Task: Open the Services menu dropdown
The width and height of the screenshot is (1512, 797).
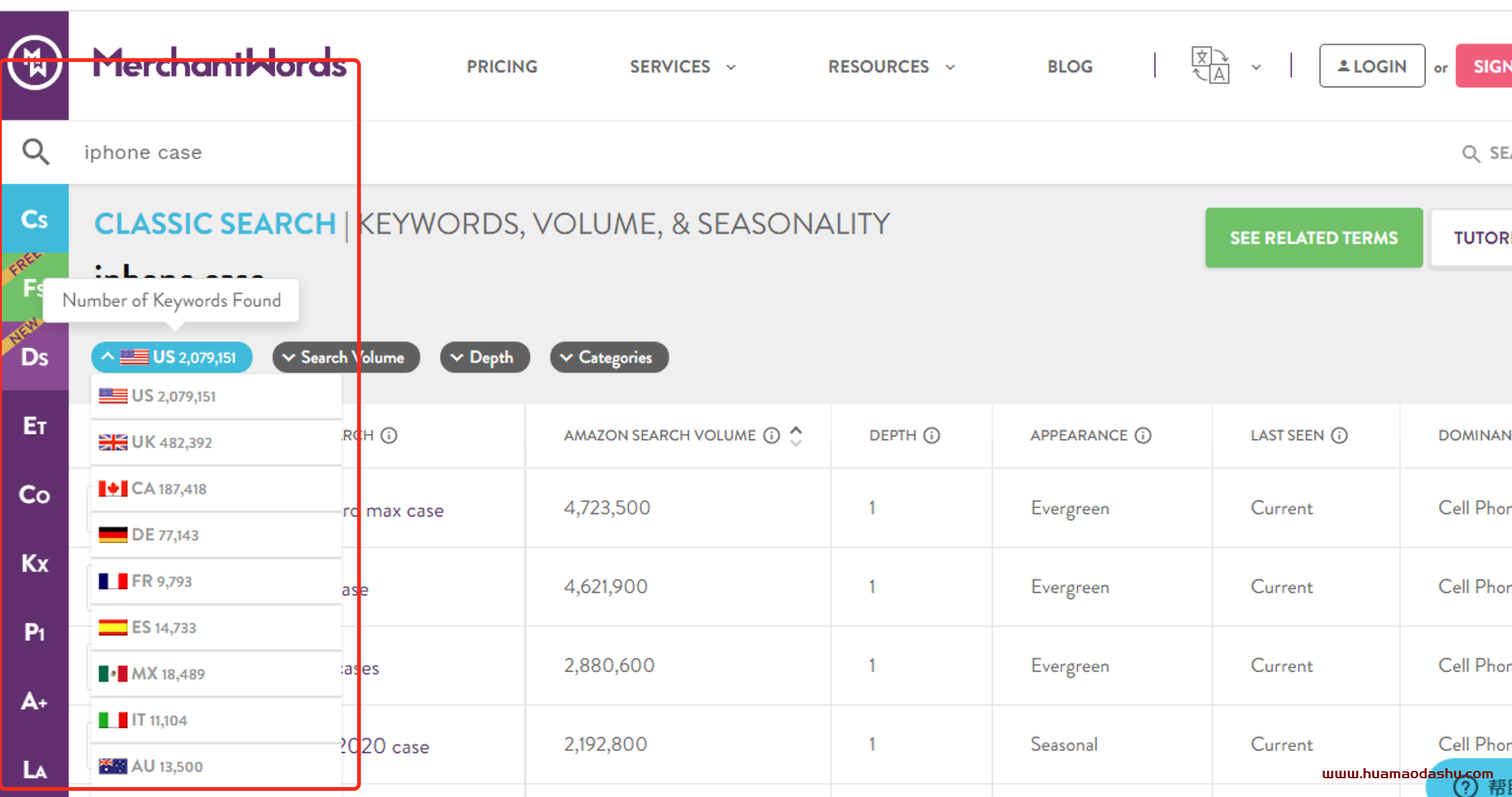Action: [x=683, y=66]
